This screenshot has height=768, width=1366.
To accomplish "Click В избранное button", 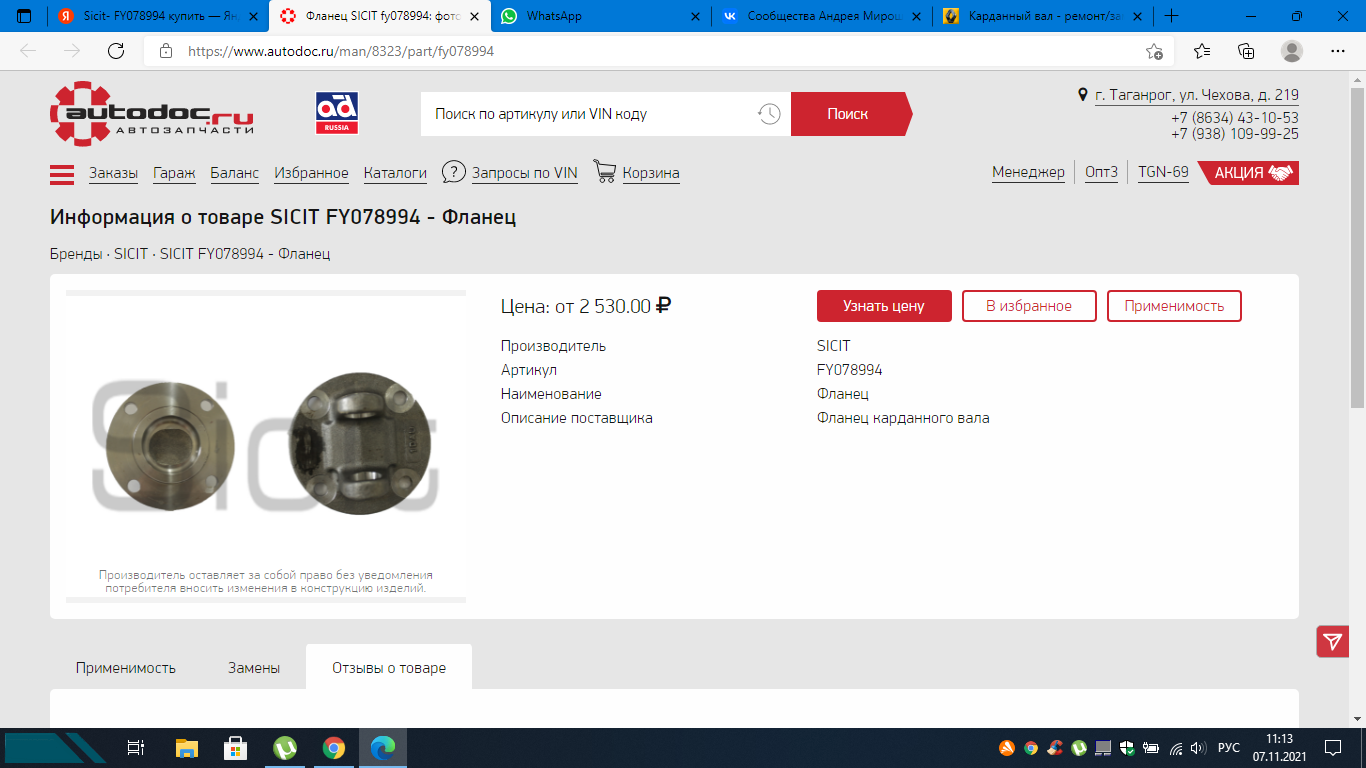I will [x=1029, y=306].
